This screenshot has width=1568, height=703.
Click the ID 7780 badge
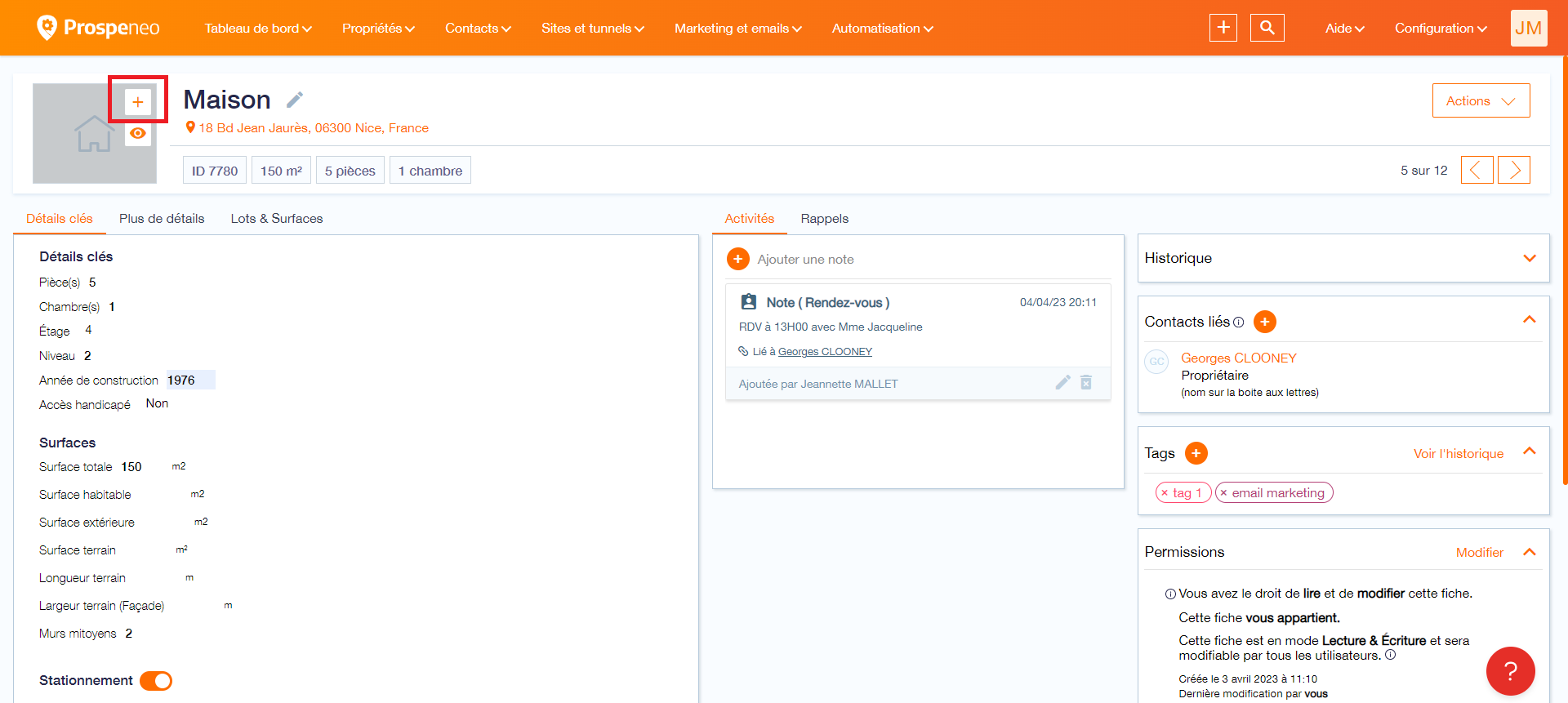215,171
